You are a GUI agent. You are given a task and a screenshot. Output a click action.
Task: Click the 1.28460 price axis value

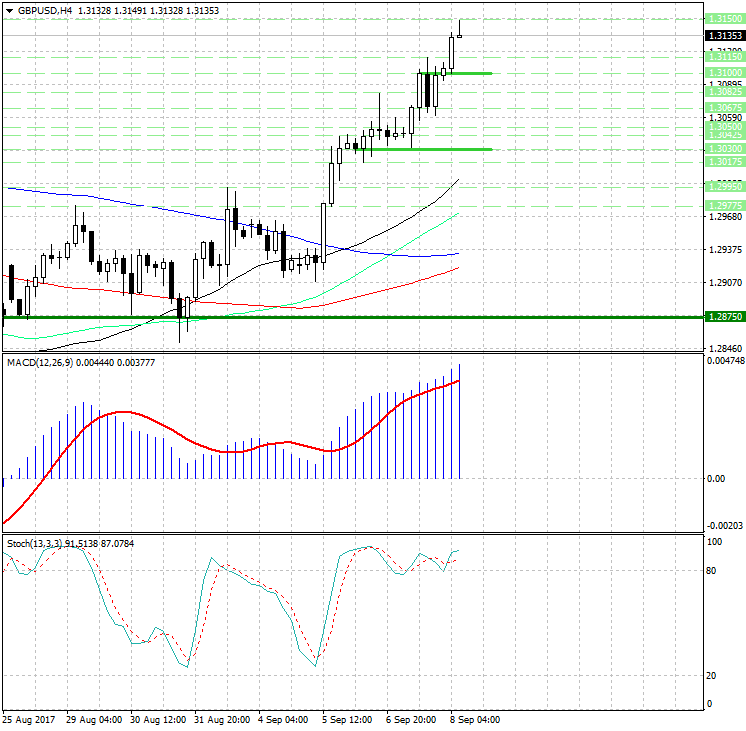coord(725,349)
